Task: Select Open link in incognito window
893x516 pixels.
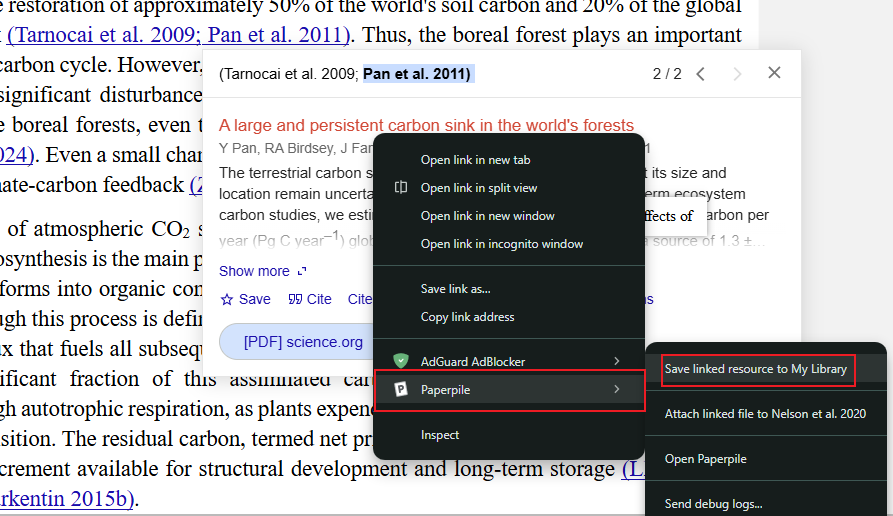Action: pyautogui.click(x=501, y=244)
